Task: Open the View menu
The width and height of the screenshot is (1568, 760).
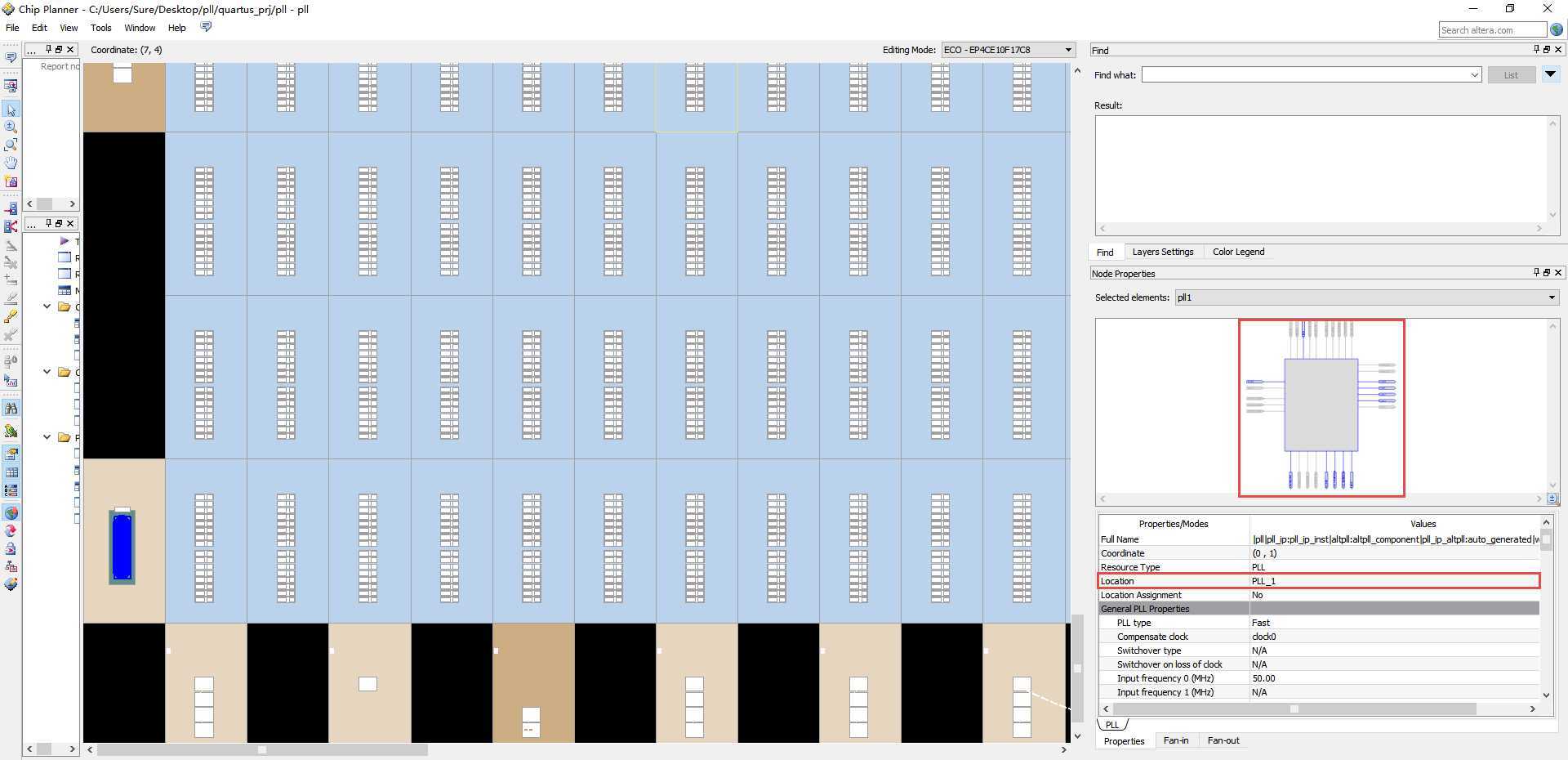Action: tap(69, 28)
